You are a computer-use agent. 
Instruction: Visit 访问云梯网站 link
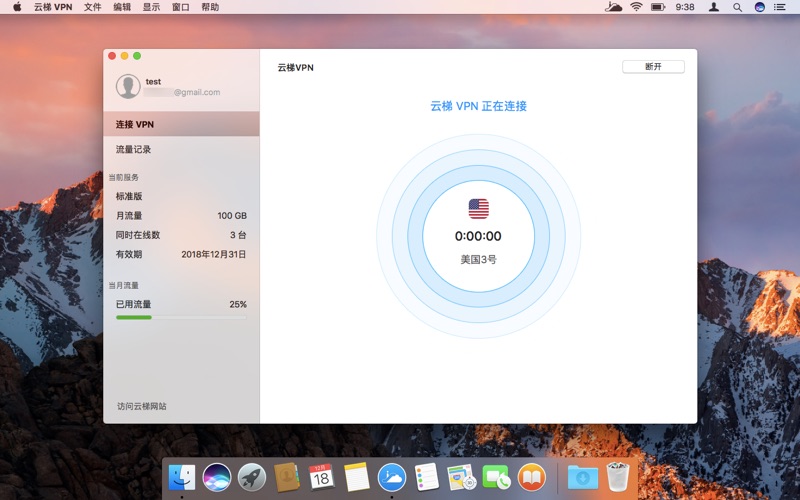pos(142,406)
